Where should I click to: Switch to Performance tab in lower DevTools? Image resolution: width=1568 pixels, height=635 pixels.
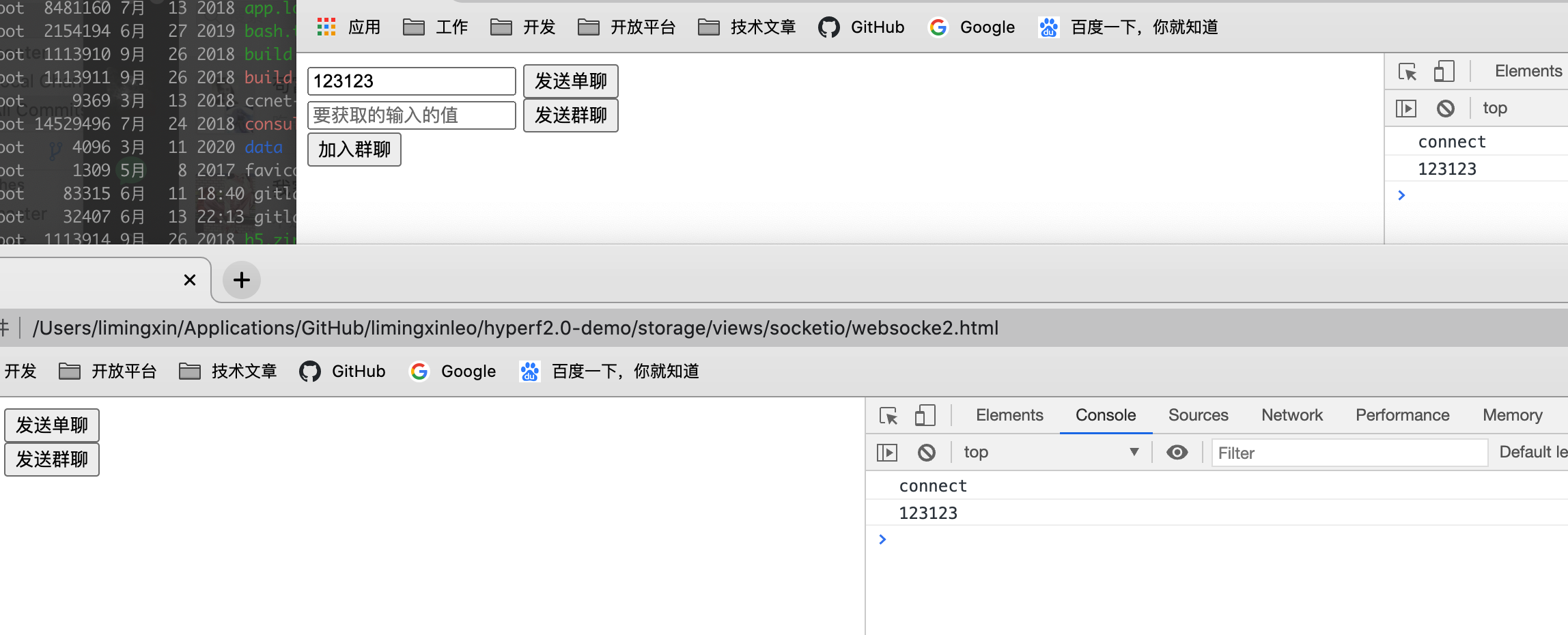[1402, 415]
